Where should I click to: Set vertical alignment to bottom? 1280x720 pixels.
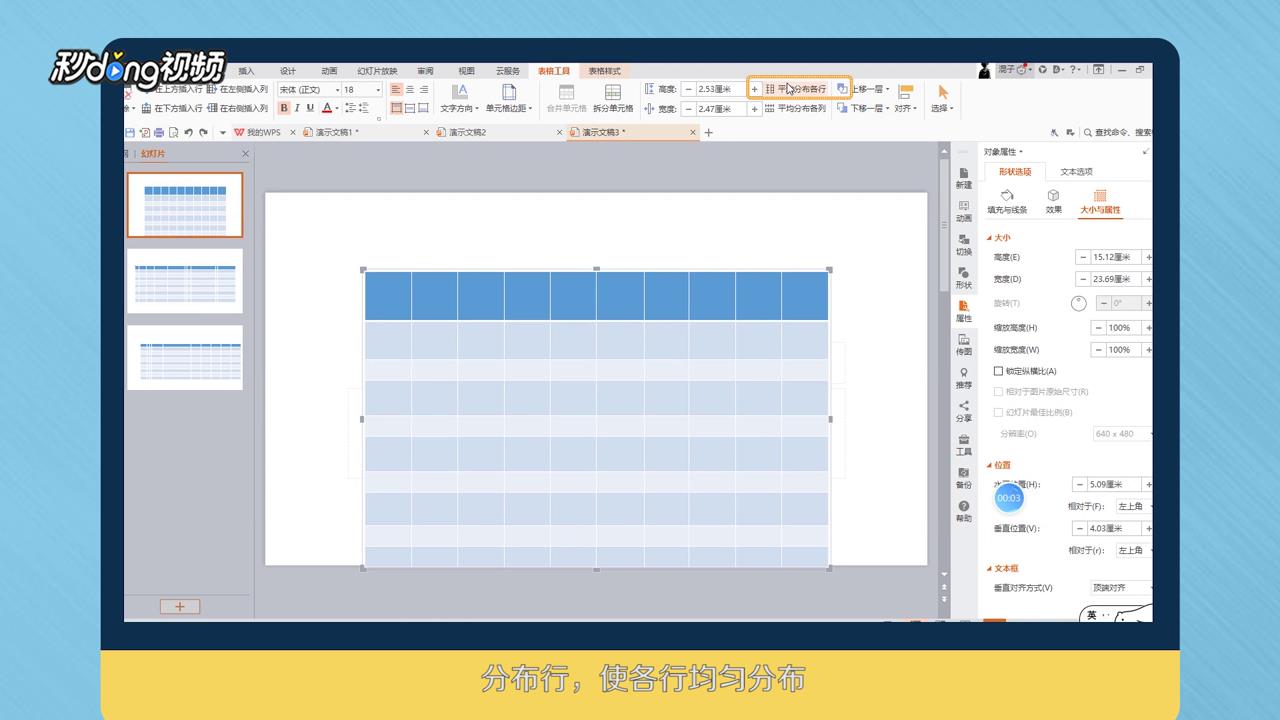(x=423, y=108)
